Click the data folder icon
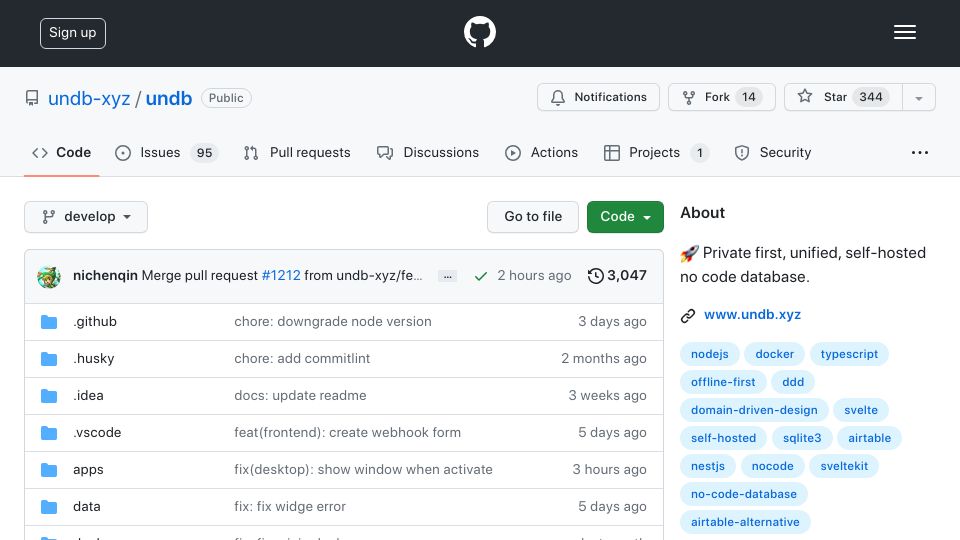Viewport: 960px width, 540px height. click(49, 507)
